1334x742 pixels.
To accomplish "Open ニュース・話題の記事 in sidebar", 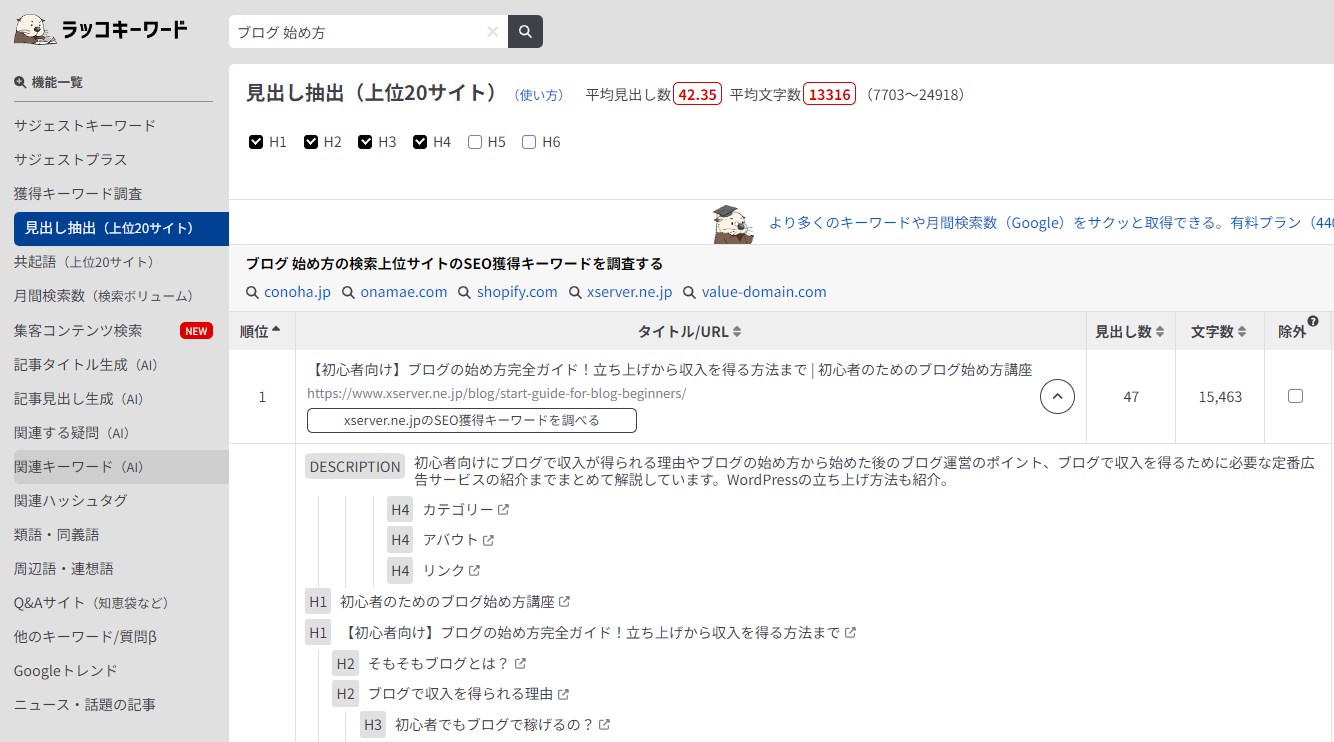I will (85, 704).
